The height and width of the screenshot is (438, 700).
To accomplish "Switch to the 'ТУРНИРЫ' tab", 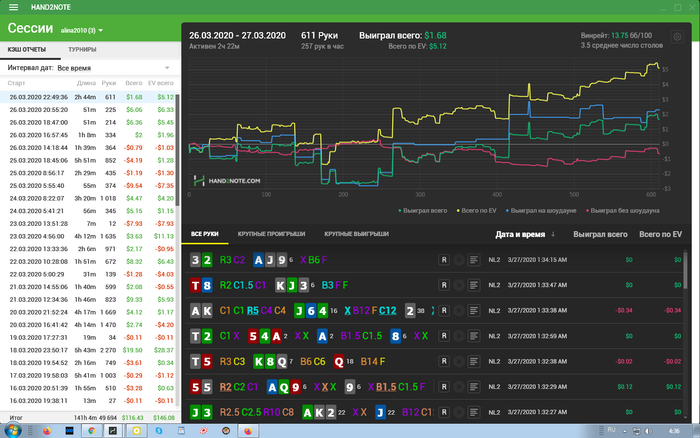I will click(x=82, y=50).
